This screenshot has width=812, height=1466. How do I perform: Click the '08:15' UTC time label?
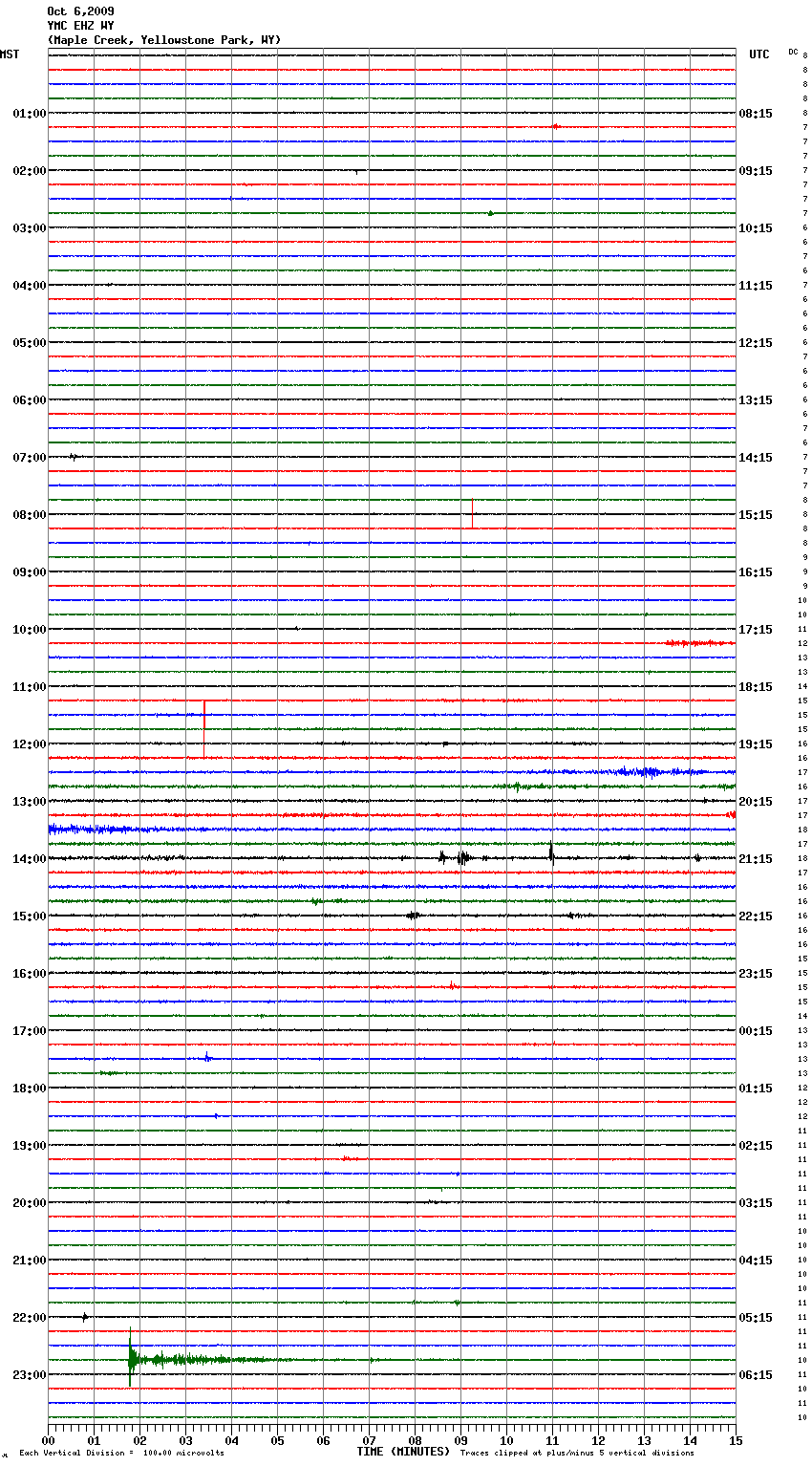click(x=756, y=114)
